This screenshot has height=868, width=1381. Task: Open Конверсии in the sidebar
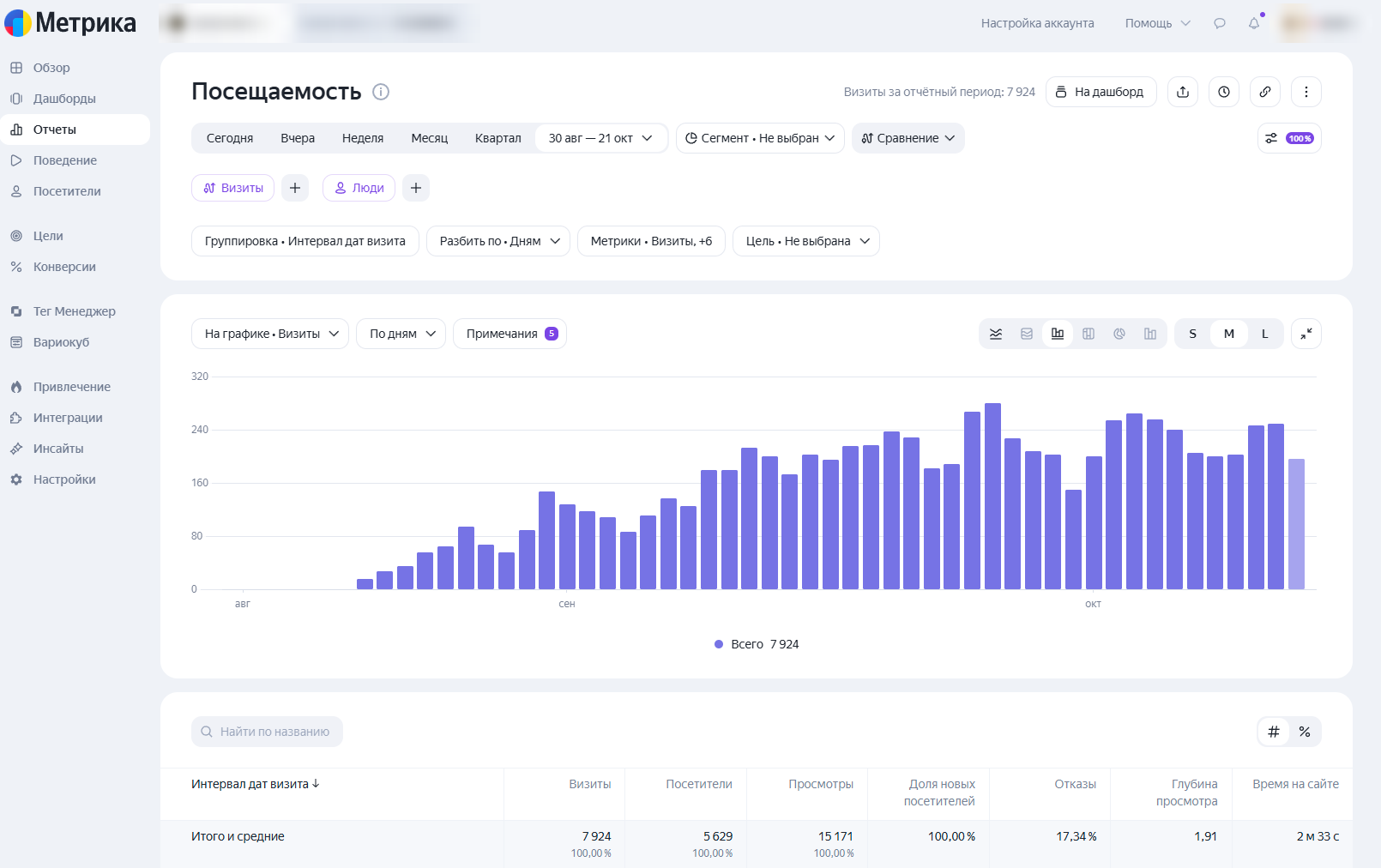[64, 267]
